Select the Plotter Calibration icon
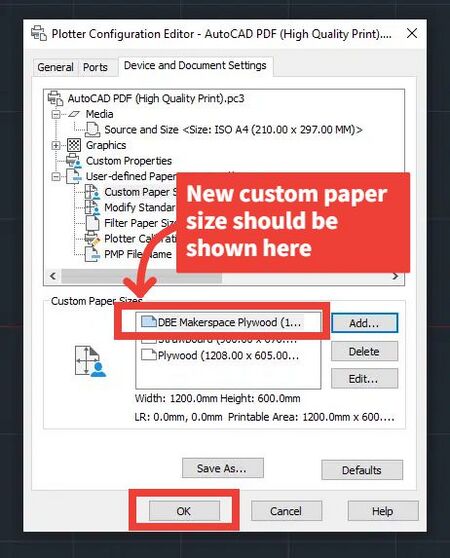The height and width of the screenshot is (558, 450). 92,238
